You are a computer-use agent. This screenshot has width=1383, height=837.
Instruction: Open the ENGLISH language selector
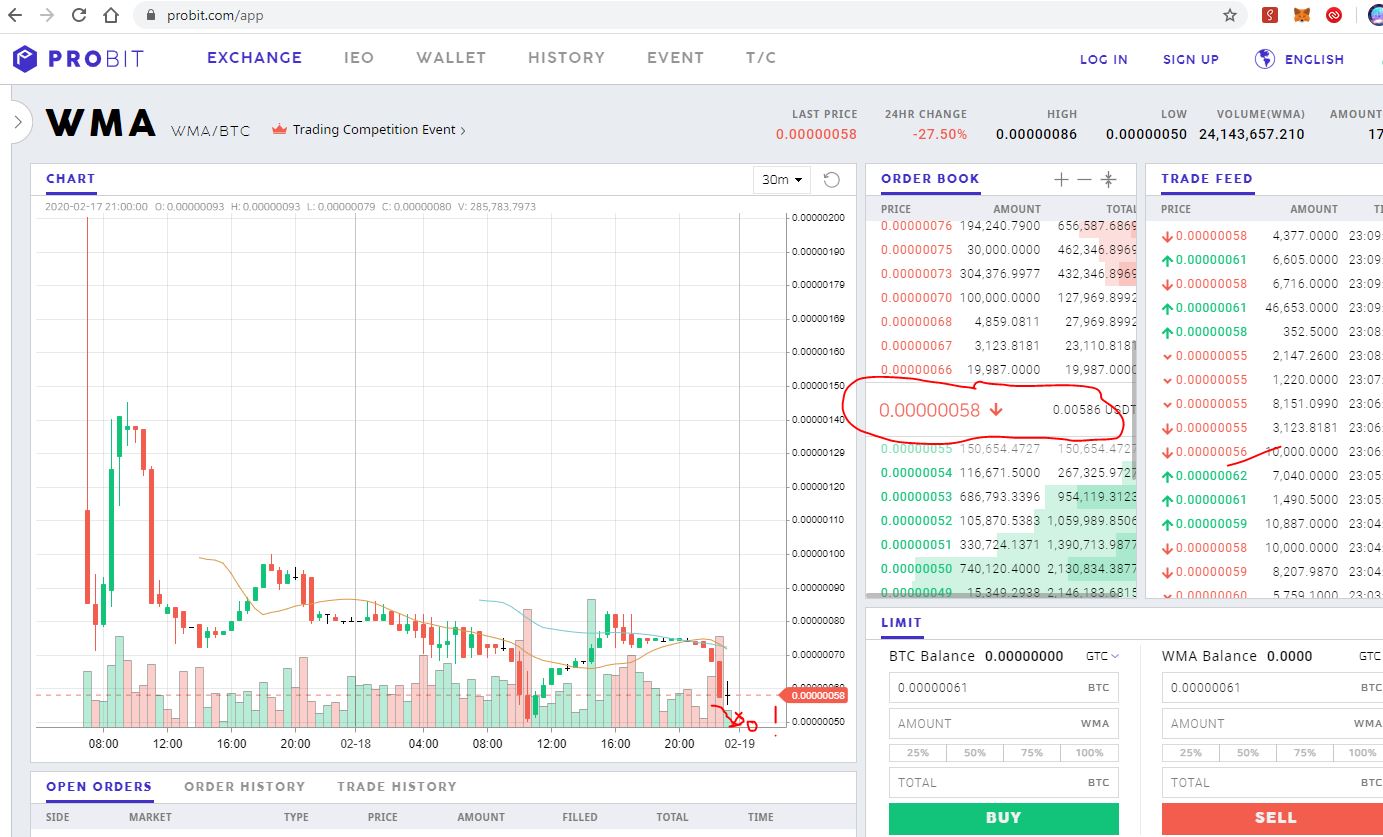tap(1314, 59)
